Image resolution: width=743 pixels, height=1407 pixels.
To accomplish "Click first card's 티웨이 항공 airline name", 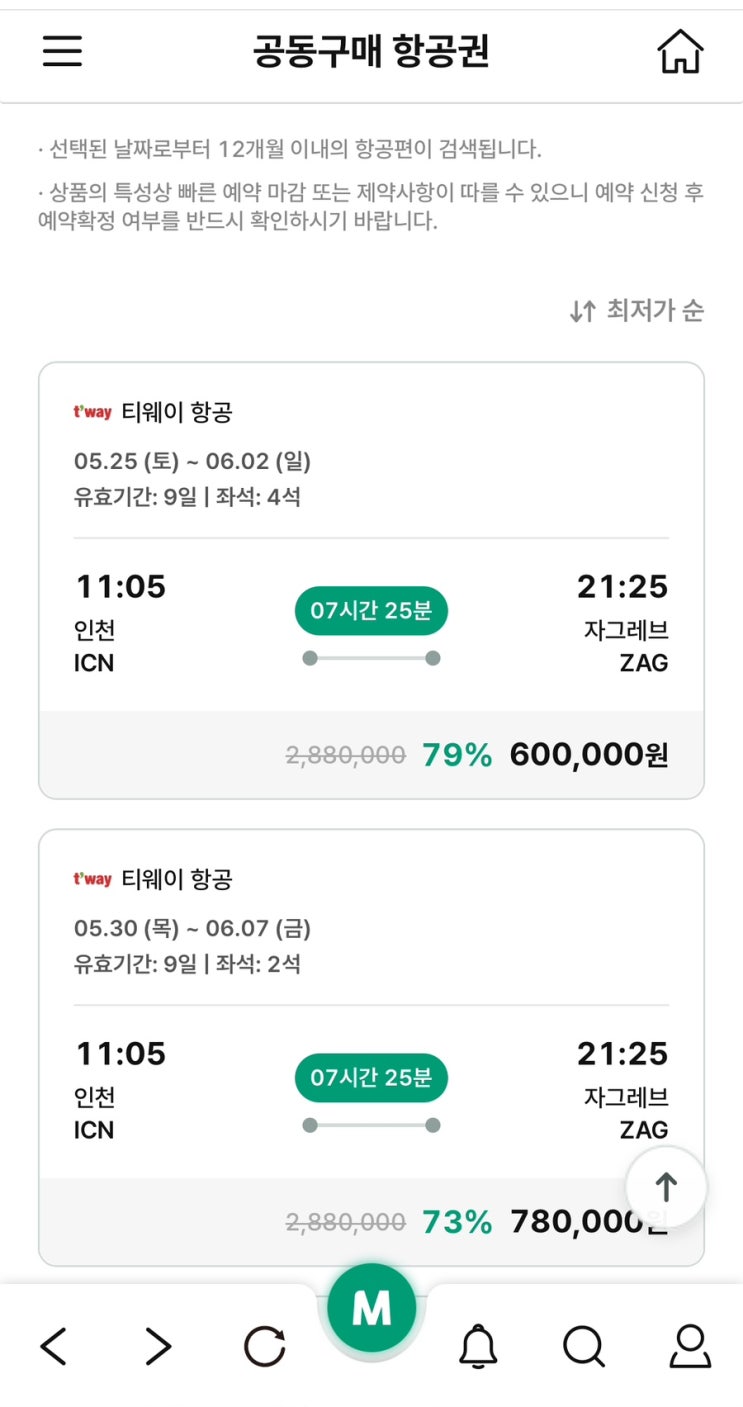I will 177,412.
